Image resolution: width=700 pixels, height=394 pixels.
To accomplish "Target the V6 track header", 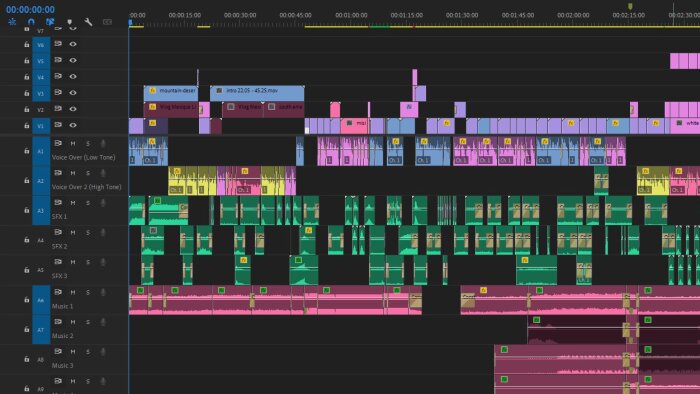I will click(41, 45).
